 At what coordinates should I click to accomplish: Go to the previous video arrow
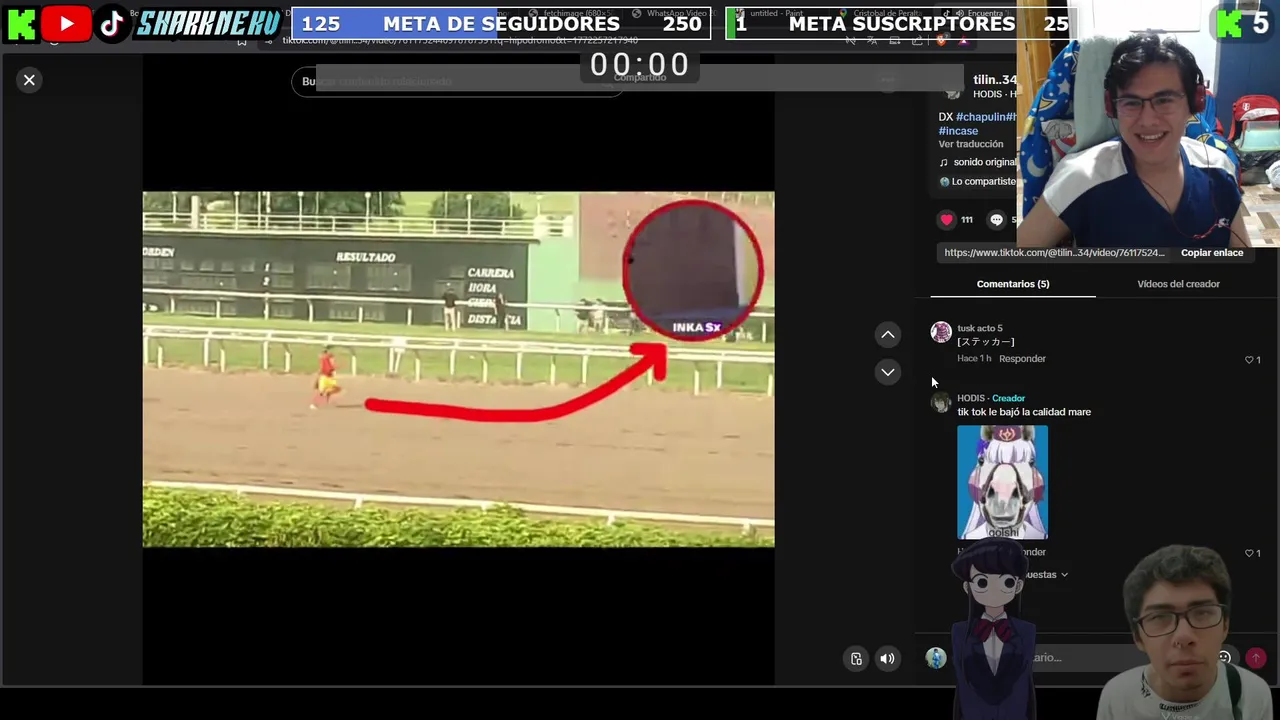pos(888,335)
